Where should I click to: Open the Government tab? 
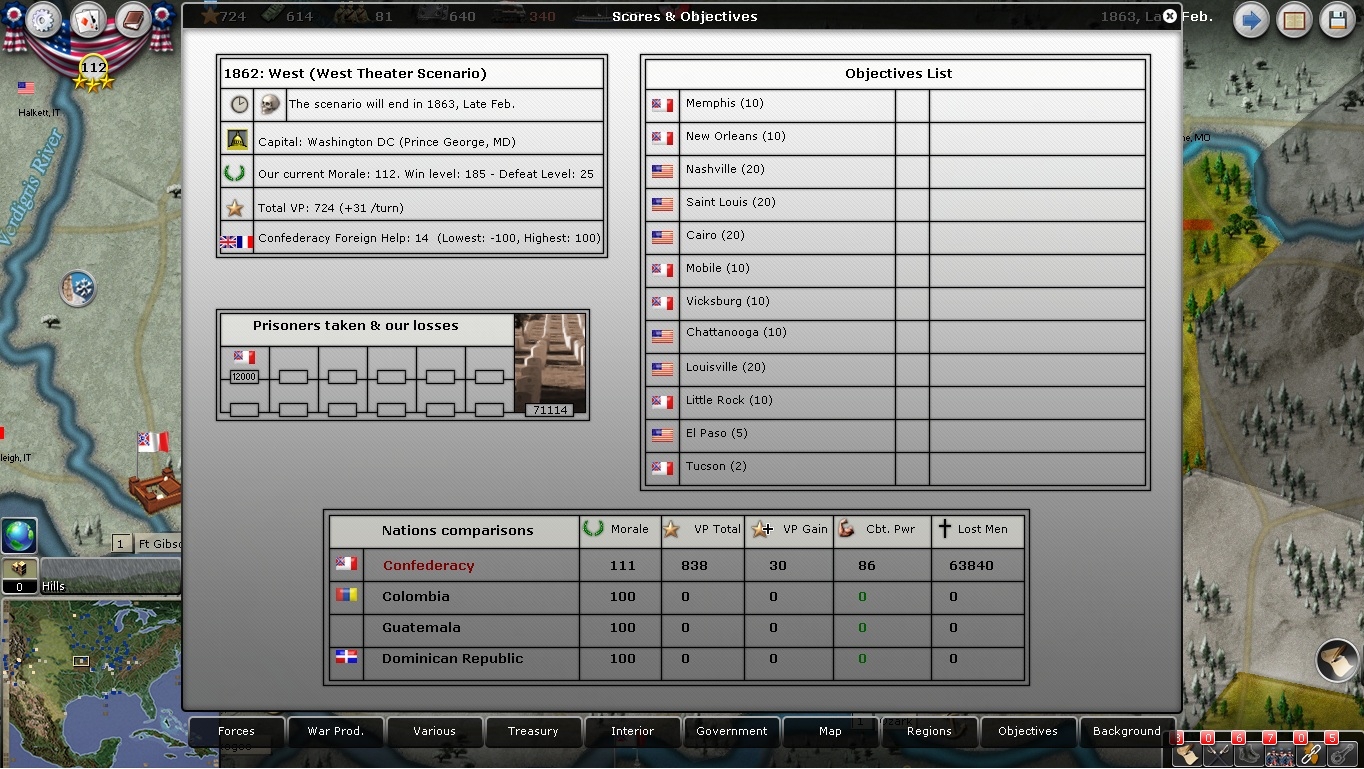point(731,731)
